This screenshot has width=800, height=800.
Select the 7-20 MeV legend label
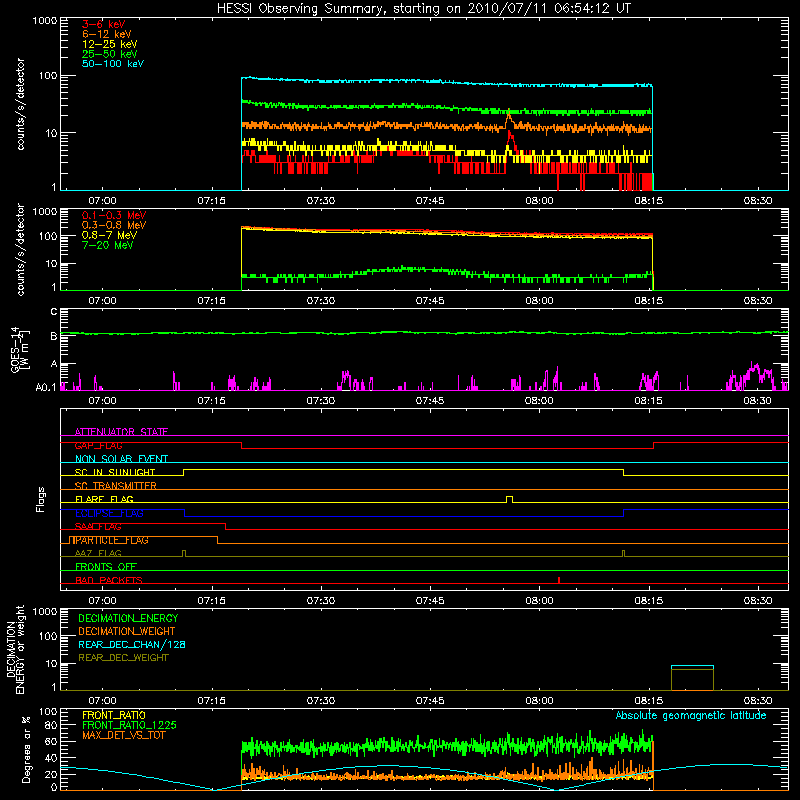(x=108, y=245)
